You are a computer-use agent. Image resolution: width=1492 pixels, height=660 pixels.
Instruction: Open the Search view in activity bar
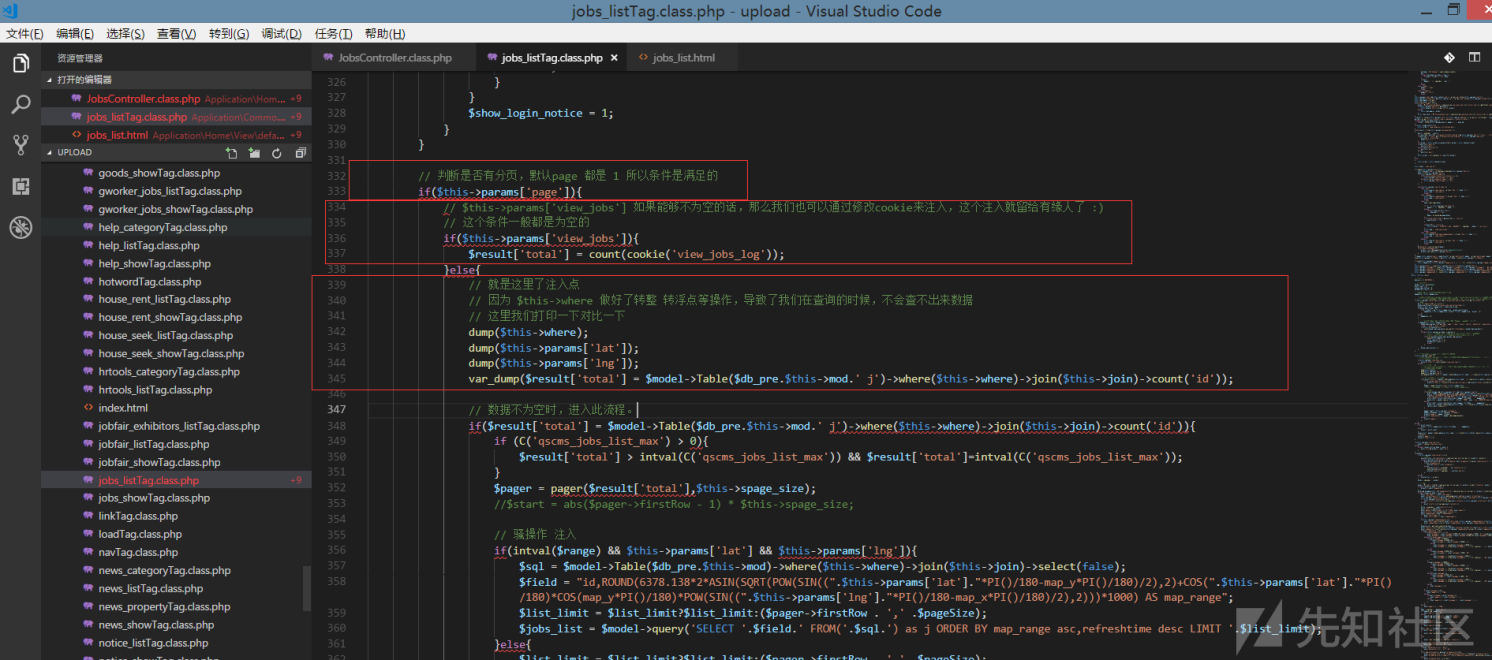pos(20,105)
